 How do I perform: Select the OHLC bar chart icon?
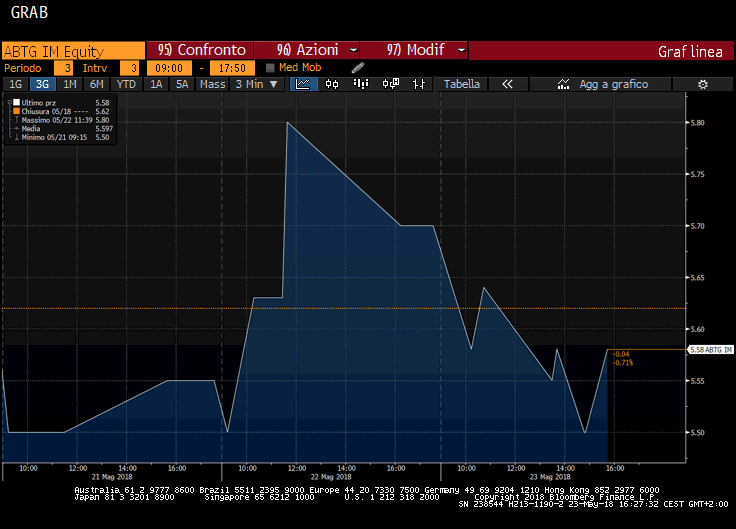(419, 84)
